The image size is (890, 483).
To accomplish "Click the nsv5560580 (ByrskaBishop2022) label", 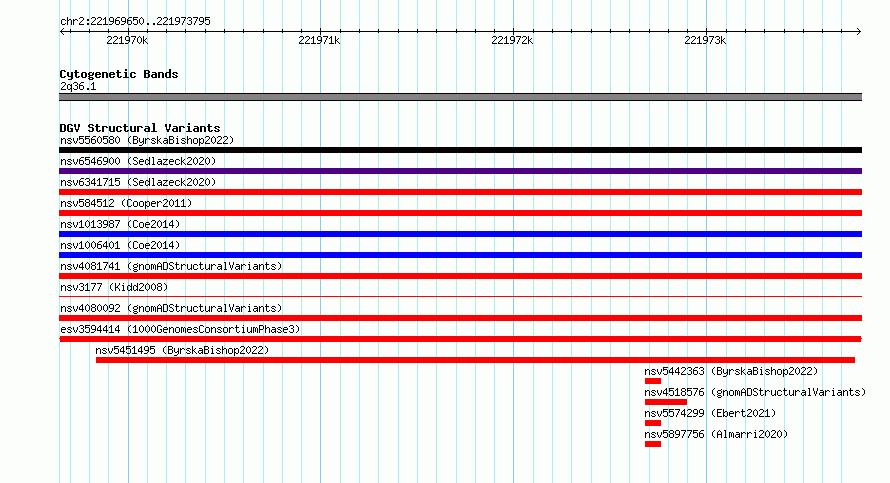I will [x=147, y=140].
